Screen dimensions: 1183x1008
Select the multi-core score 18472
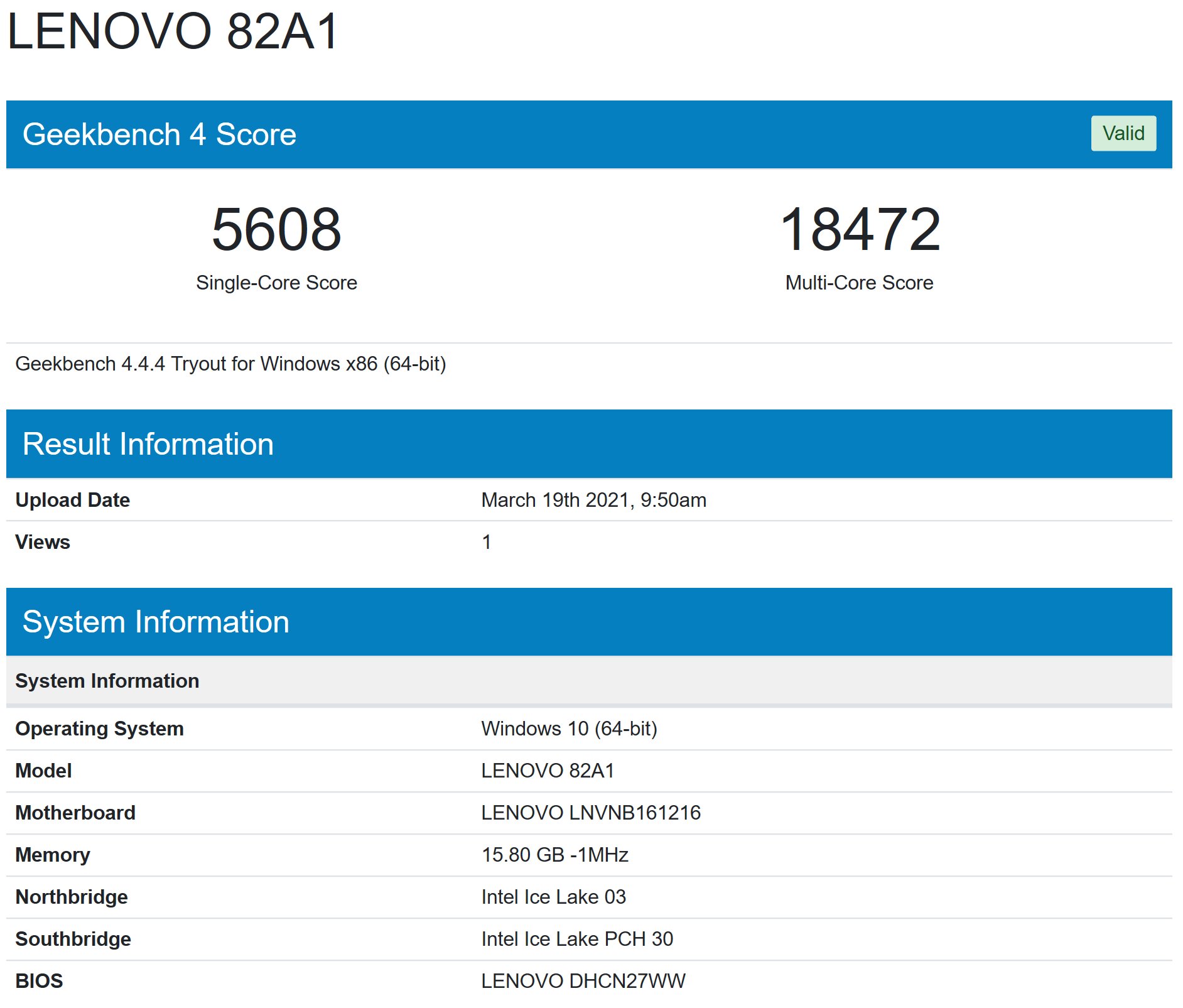(x=860, y=229)
